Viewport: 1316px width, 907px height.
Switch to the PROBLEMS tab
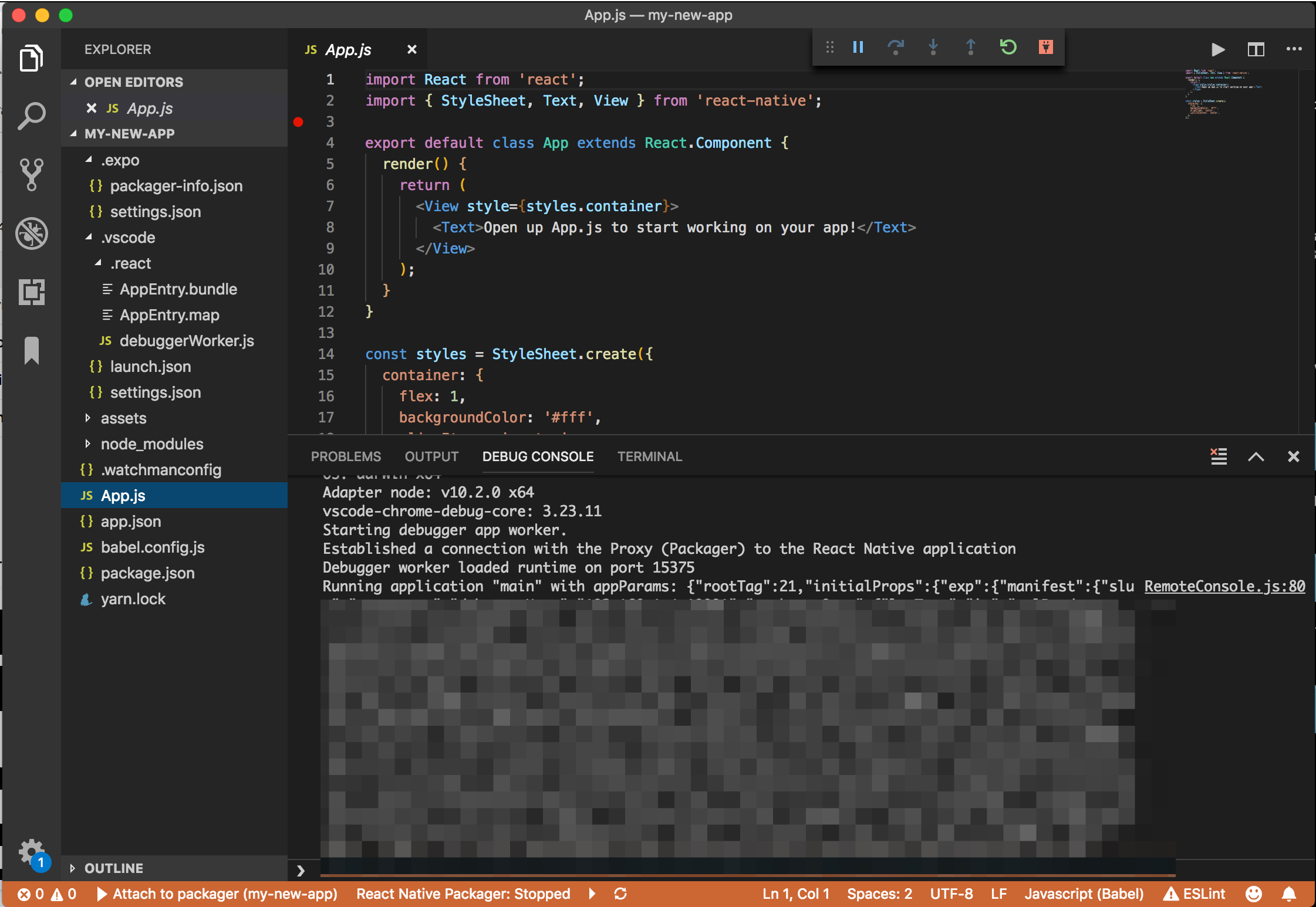[346, 456]
